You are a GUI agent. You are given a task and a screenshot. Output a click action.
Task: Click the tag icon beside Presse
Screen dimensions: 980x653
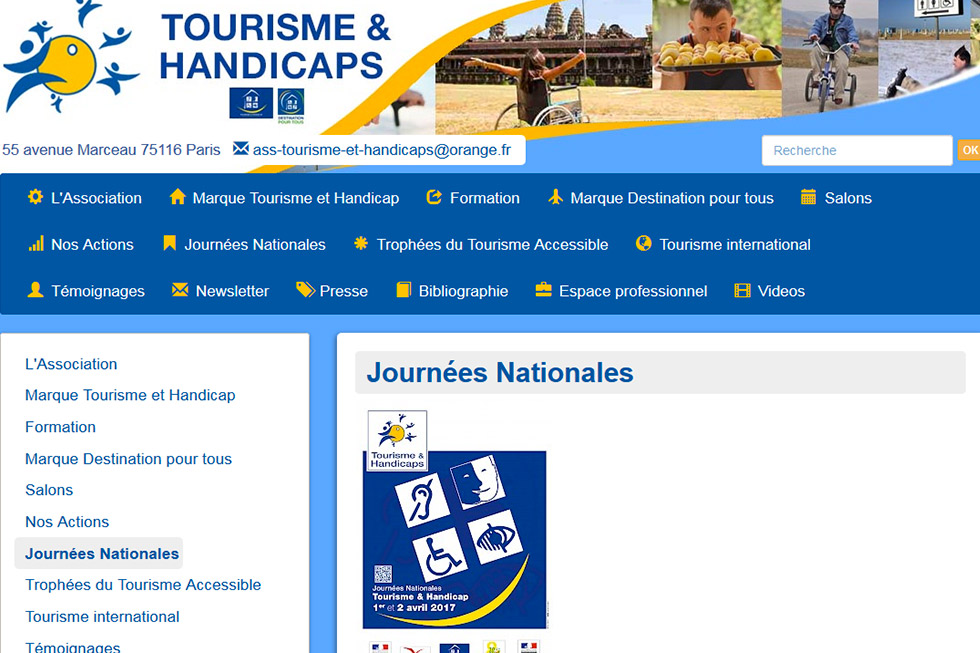coord(305,290)
